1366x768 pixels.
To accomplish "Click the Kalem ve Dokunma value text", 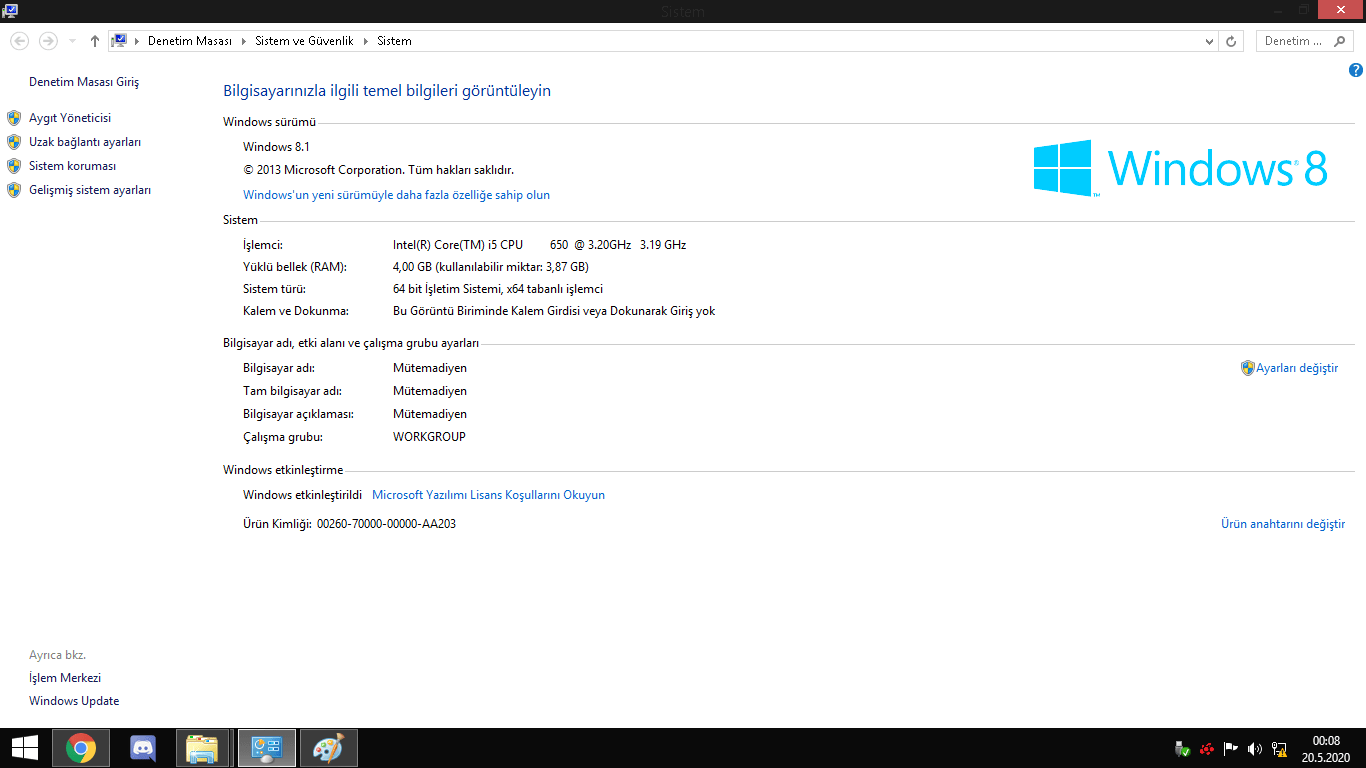I will (554, 311).
